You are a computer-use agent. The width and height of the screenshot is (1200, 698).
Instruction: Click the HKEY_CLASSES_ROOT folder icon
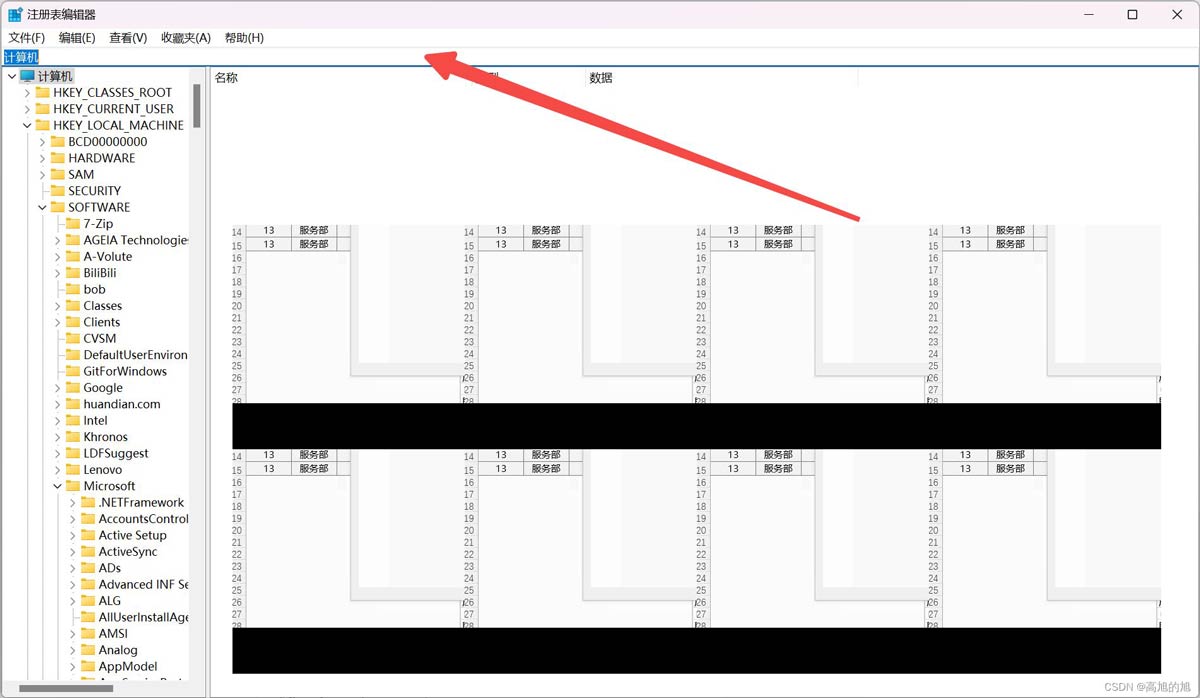coord(42,93)
